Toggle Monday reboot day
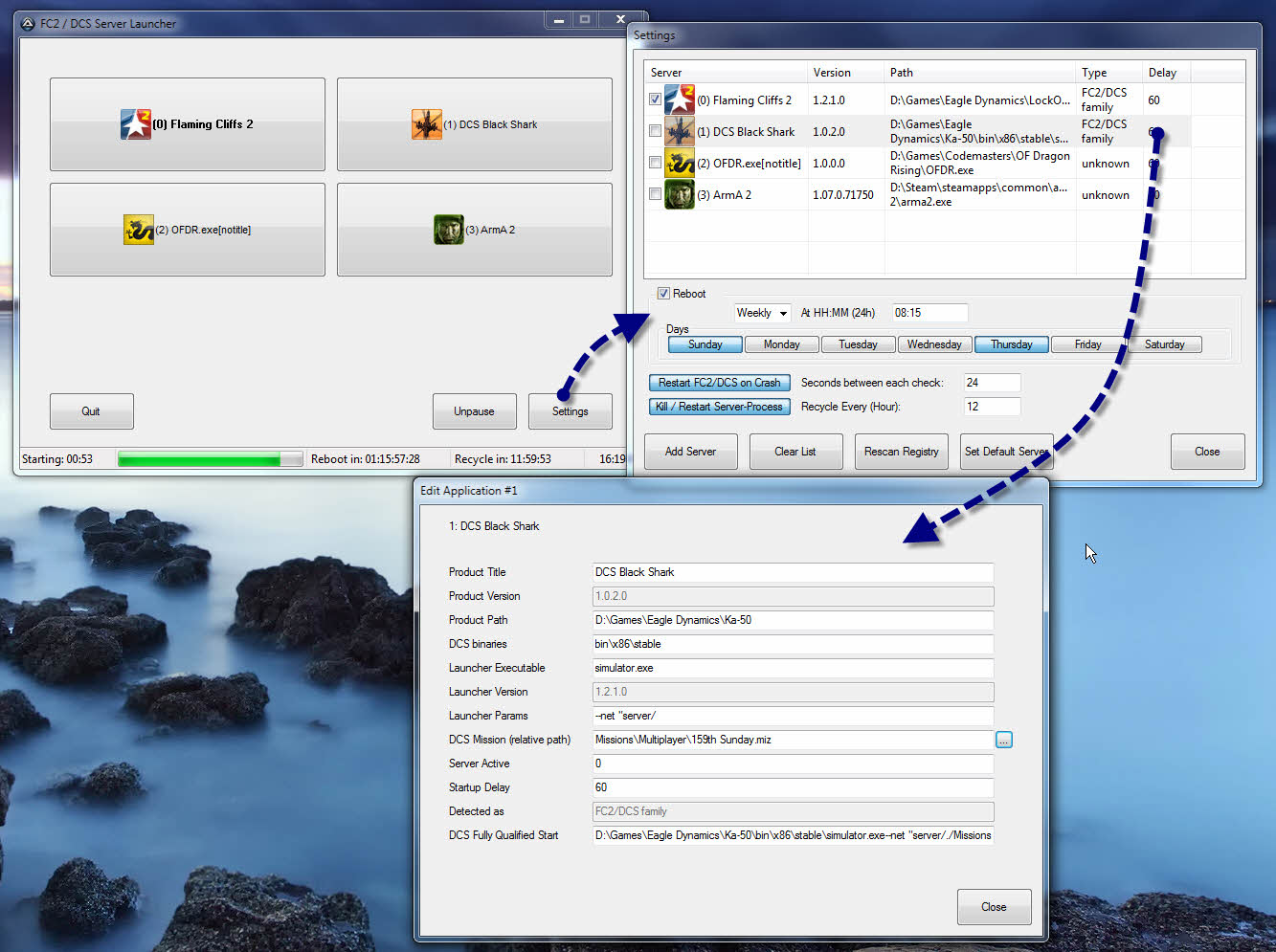Image resolution: width=1276 pixels, height=952 pixels. [782, 344]
